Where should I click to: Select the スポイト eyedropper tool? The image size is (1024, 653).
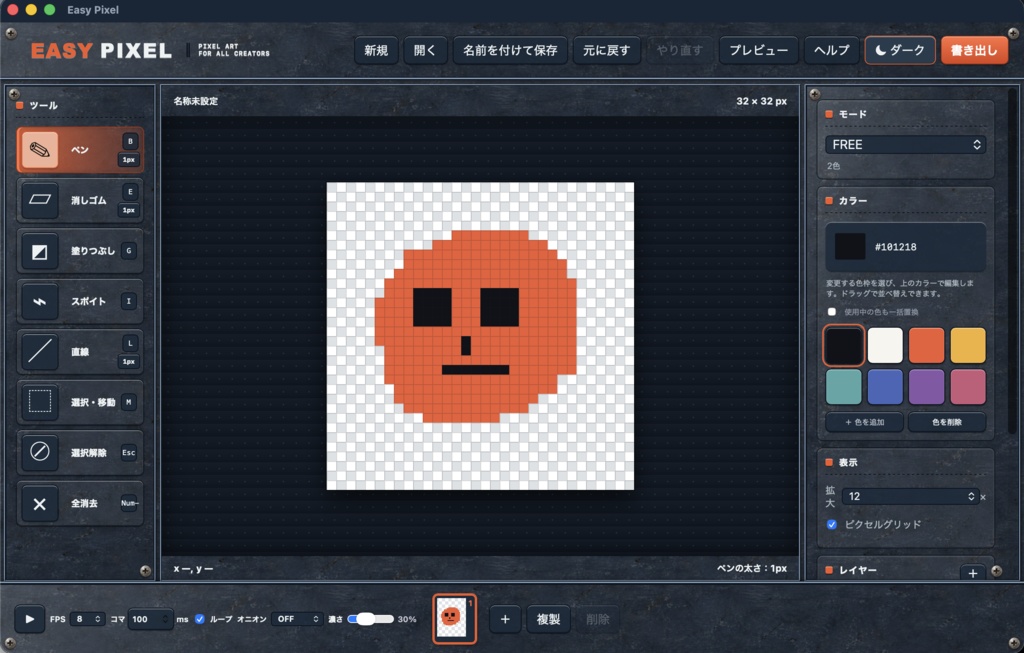(80, 301)
